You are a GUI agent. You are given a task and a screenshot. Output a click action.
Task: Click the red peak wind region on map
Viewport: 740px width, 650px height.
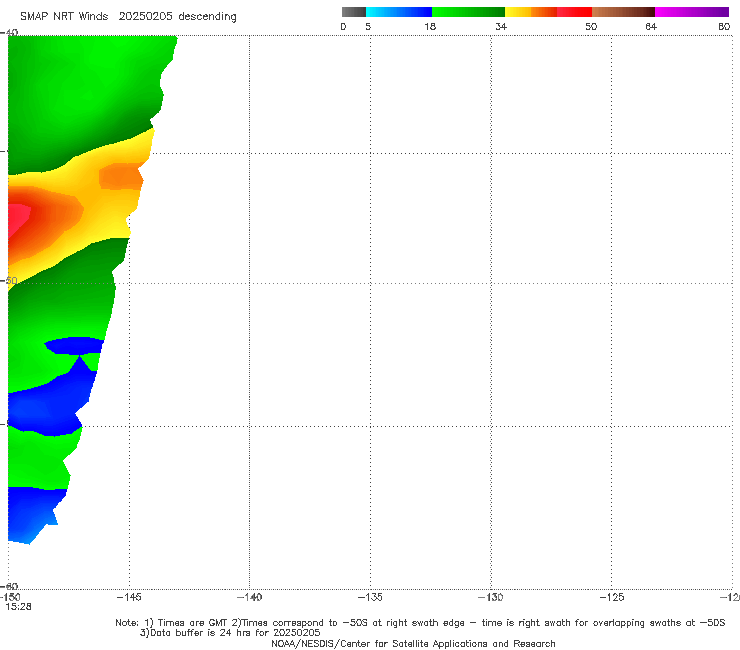click(x=18, y=219)
